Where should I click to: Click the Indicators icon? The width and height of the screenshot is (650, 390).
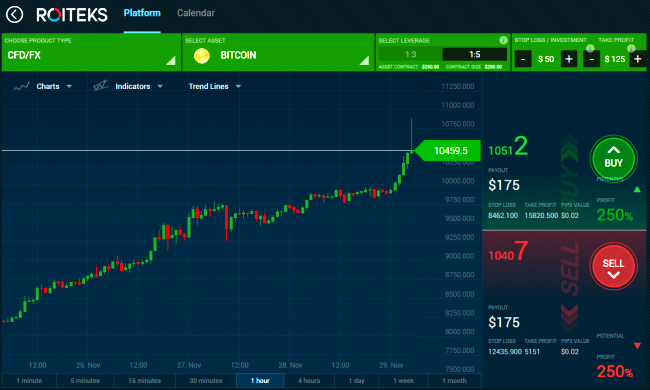pyautogui.click(x=101, y=85)
